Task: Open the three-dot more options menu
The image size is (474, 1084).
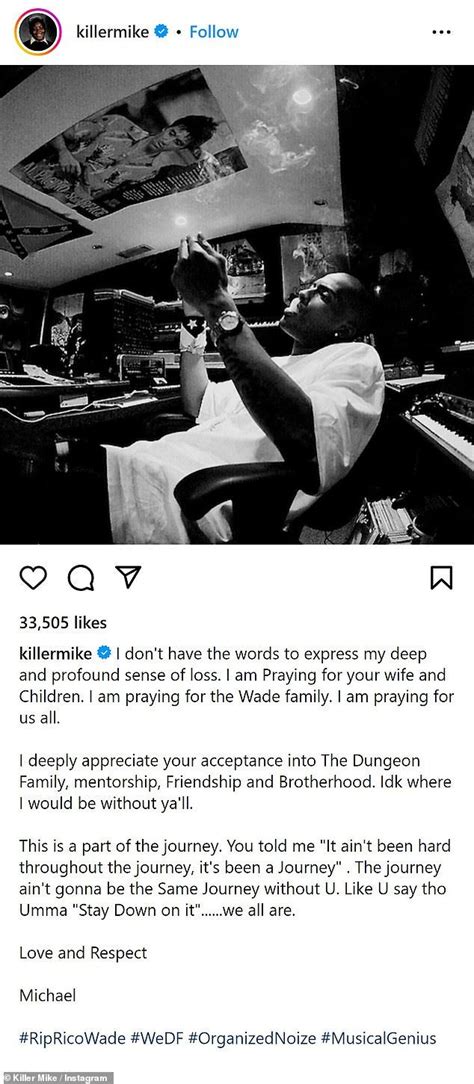Action: click(442, 32)
